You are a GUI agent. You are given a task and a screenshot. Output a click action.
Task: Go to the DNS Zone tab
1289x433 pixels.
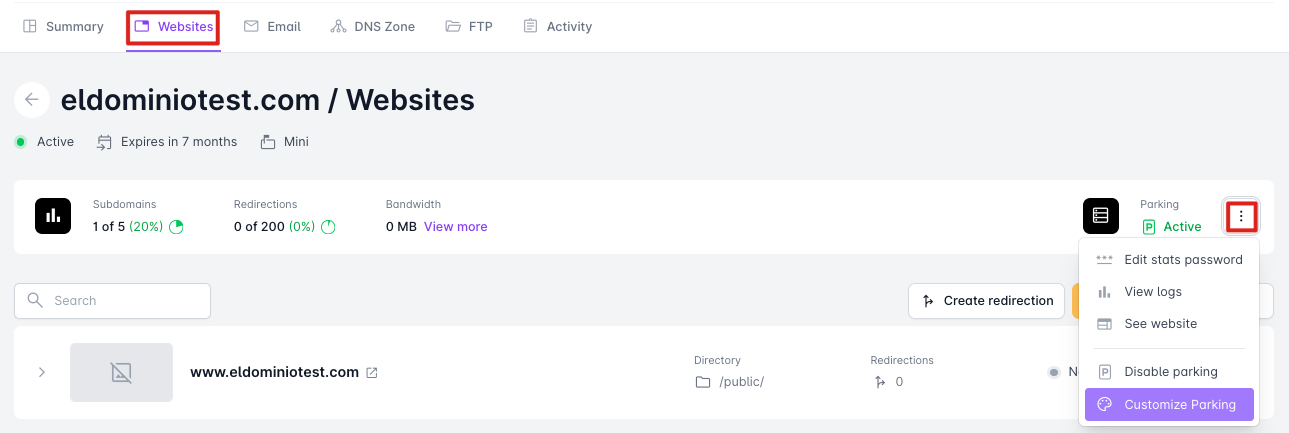(372, 27)
